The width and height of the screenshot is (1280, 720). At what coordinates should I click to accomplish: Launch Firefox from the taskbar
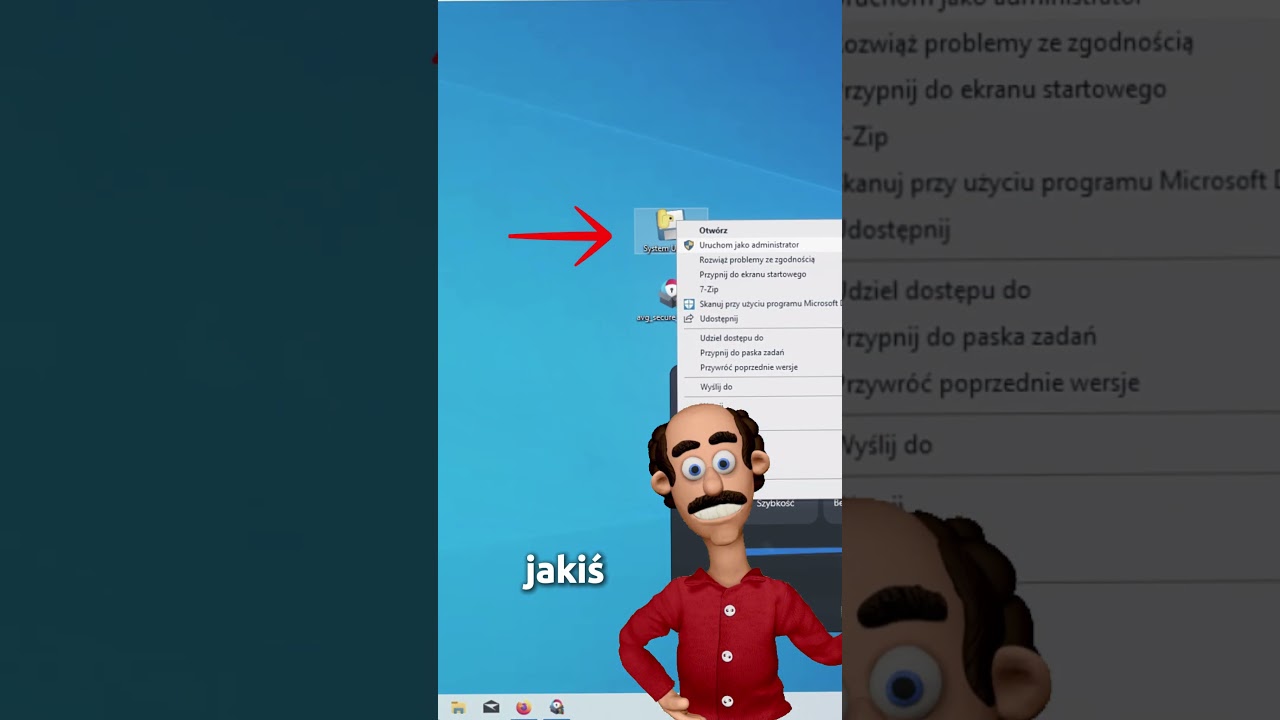click(x=523, y=707)
